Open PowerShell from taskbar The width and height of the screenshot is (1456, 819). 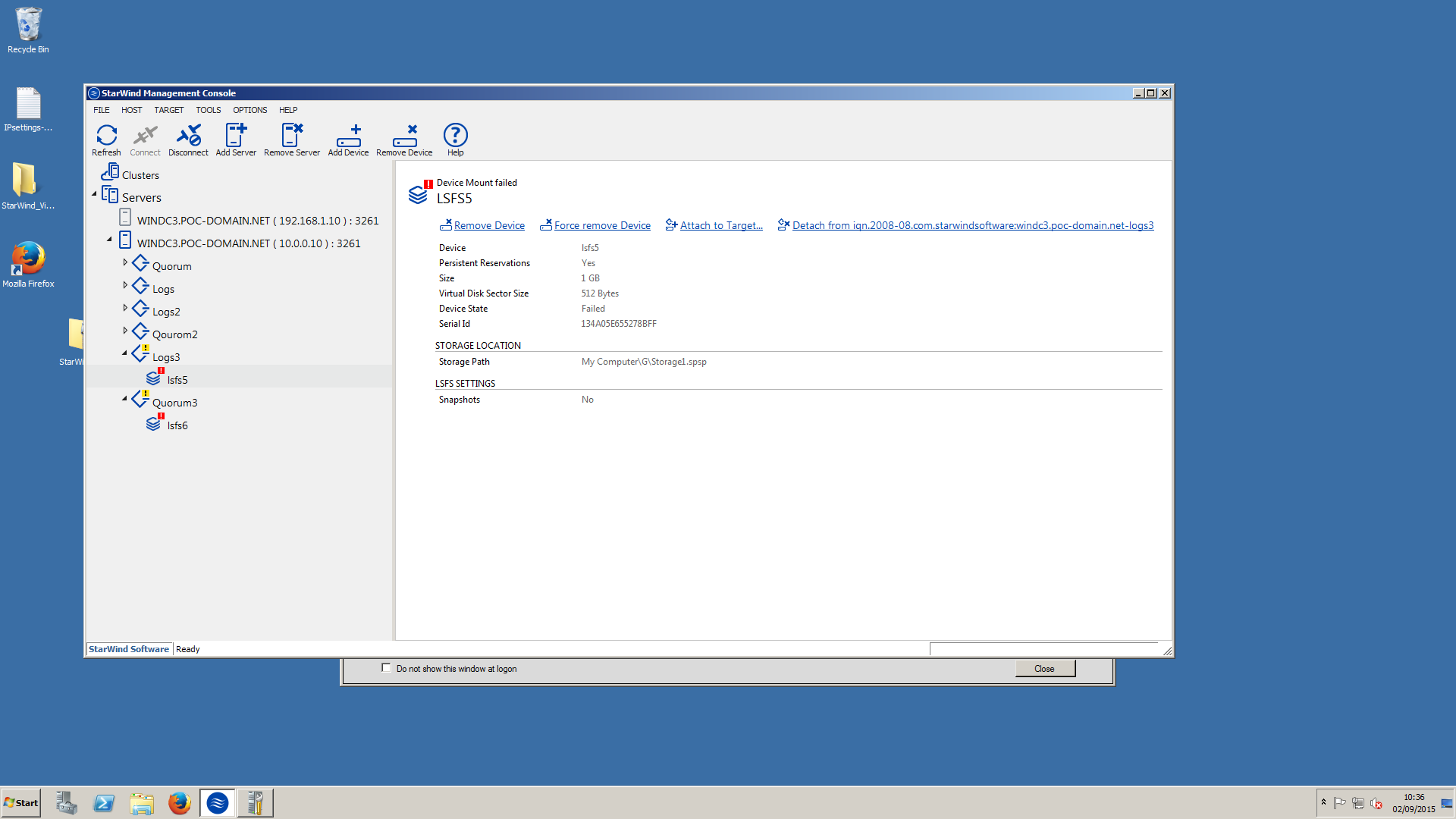click(104, 803)
